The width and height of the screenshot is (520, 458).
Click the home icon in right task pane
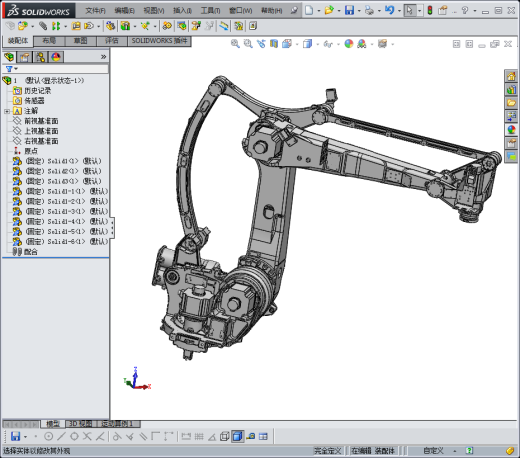pos(511,76)
